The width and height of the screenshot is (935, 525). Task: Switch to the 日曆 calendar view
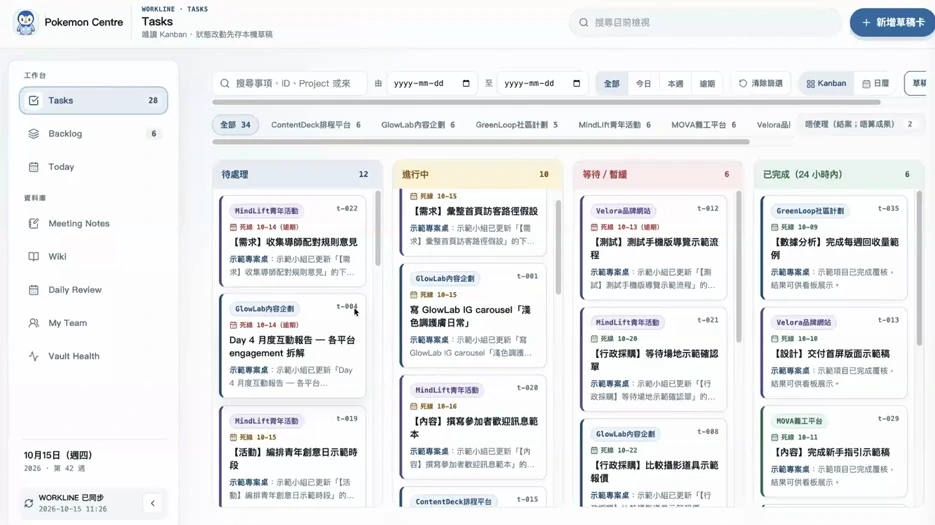[x=875, y=84]
